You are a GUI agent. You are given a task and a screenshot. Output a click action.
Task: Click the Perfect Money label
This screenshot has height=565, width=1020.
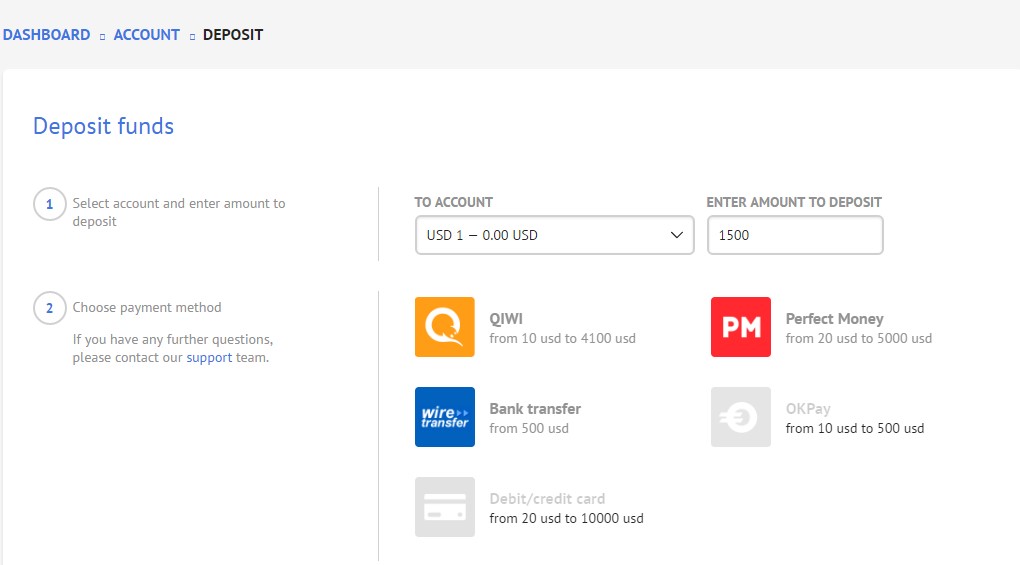point(835,319)
